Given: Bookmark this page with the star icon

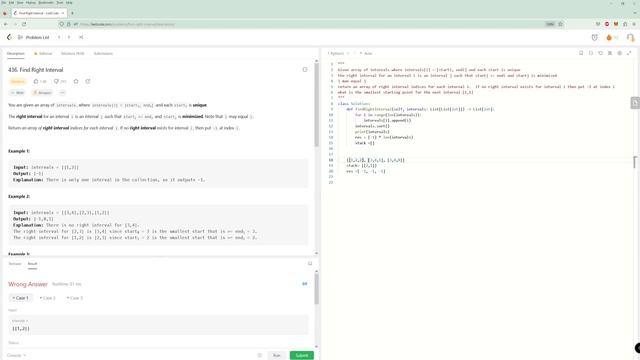Looking at the screenshot, I should [x=560, y=24].
